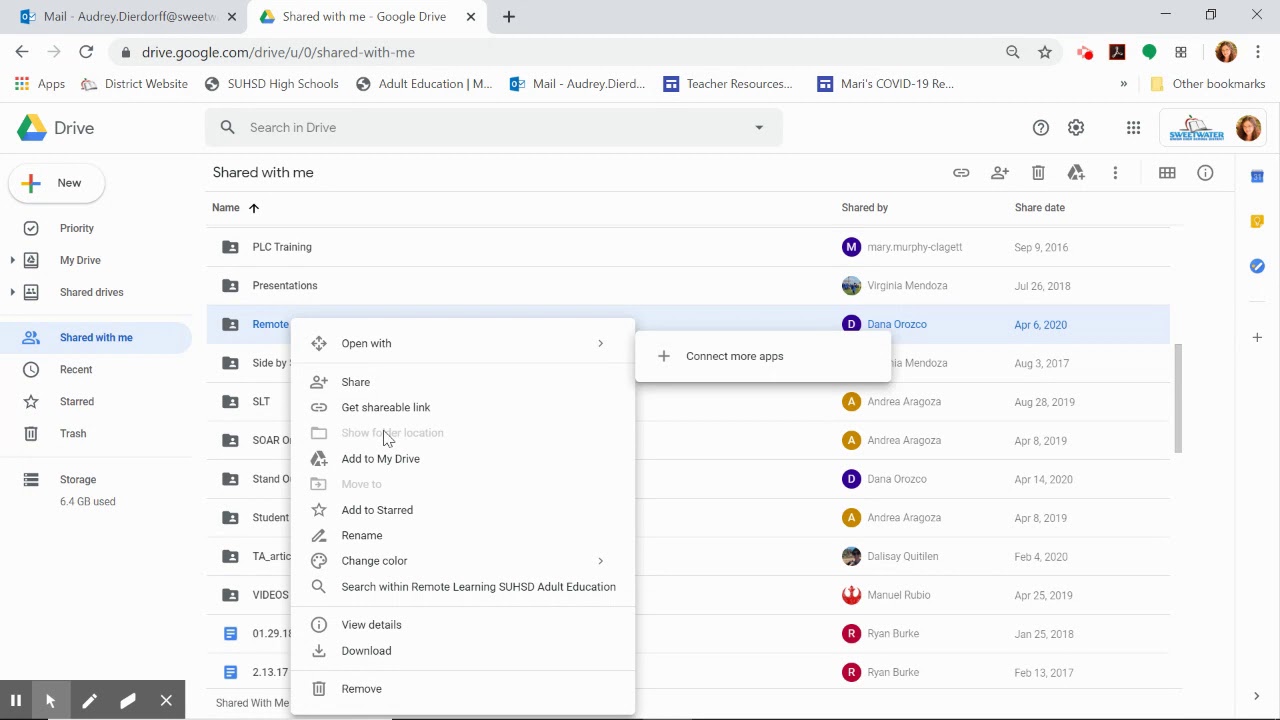Click the New button
This screenshot has height=720, width=1280.
[57, 183]
